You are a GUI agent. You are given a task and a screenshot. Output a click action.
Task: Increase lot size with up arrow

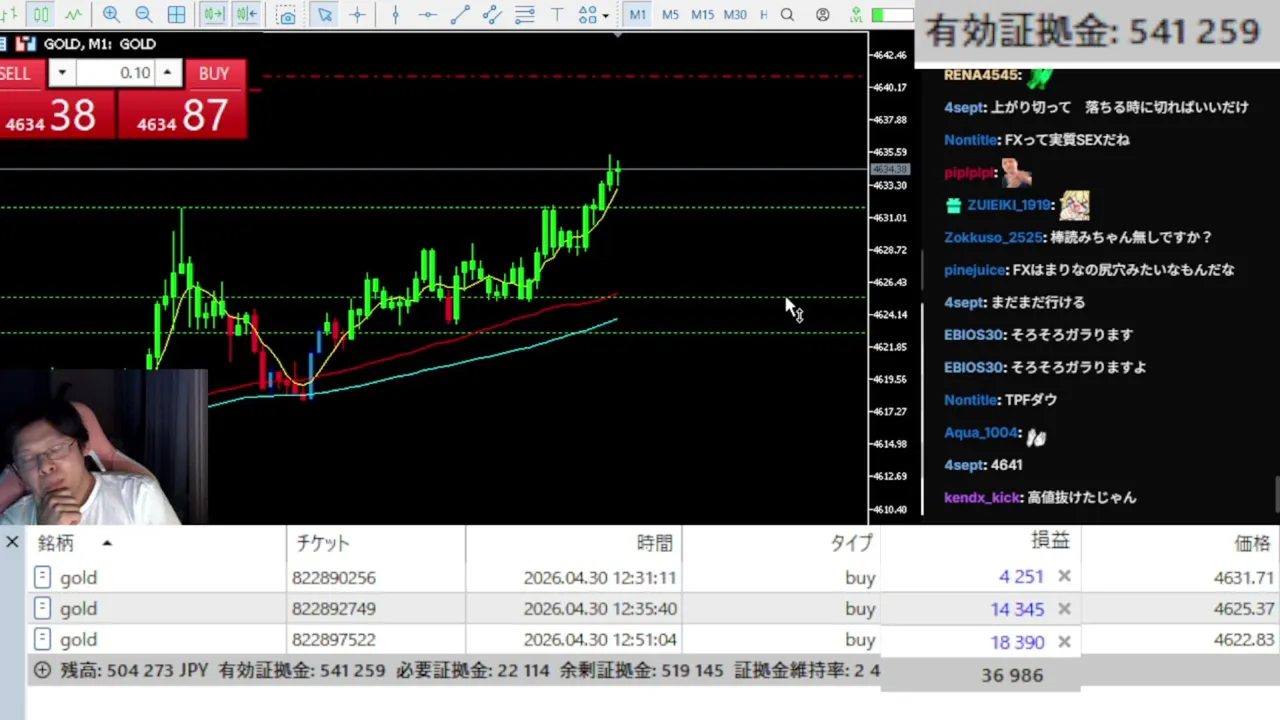(x=167, y=73)
